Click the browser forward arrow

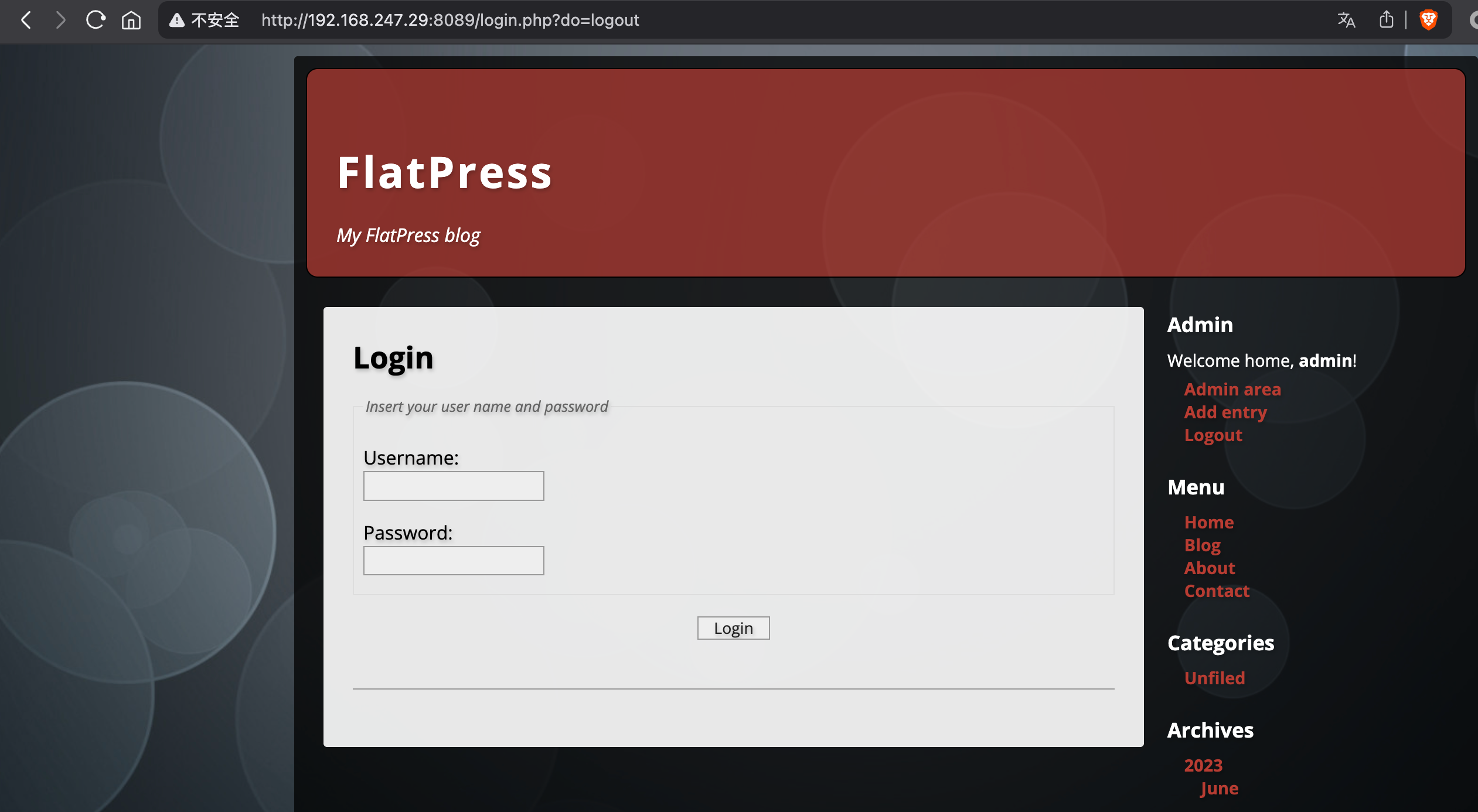[60, 21]
